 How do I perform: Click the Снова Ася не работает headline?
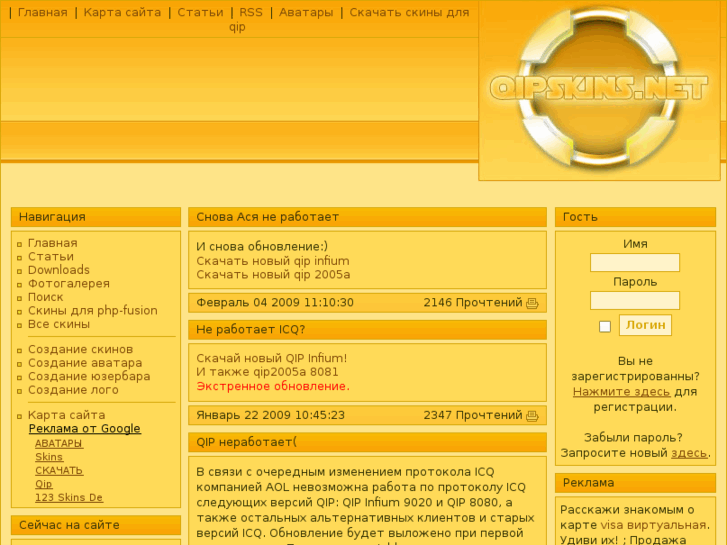(268, 217)
